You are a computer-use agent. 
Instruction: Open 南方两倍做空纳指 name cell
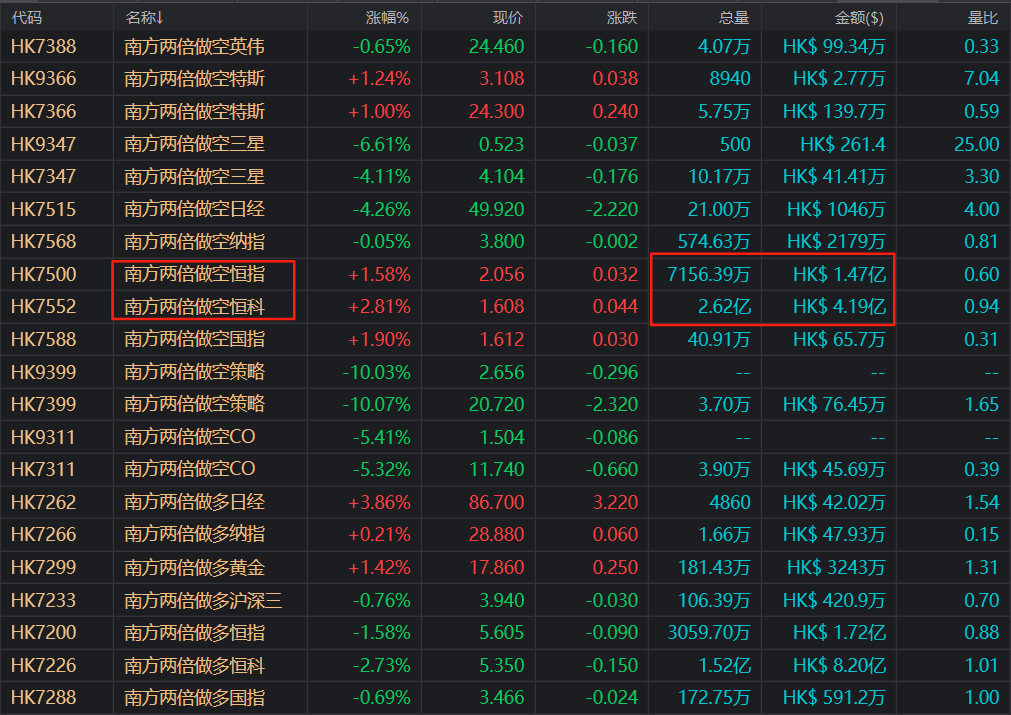(194, 241)
